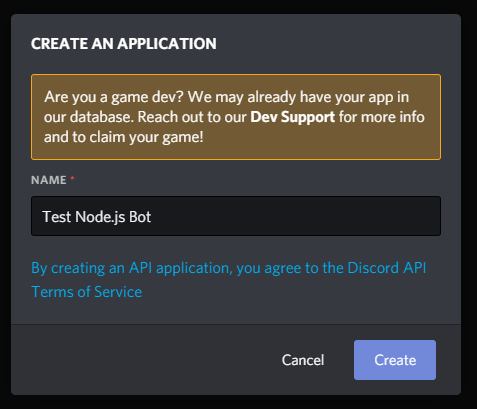The image size is (477, 409).
Task: Click the Terms of Service text line
Action: pos(87,292)
